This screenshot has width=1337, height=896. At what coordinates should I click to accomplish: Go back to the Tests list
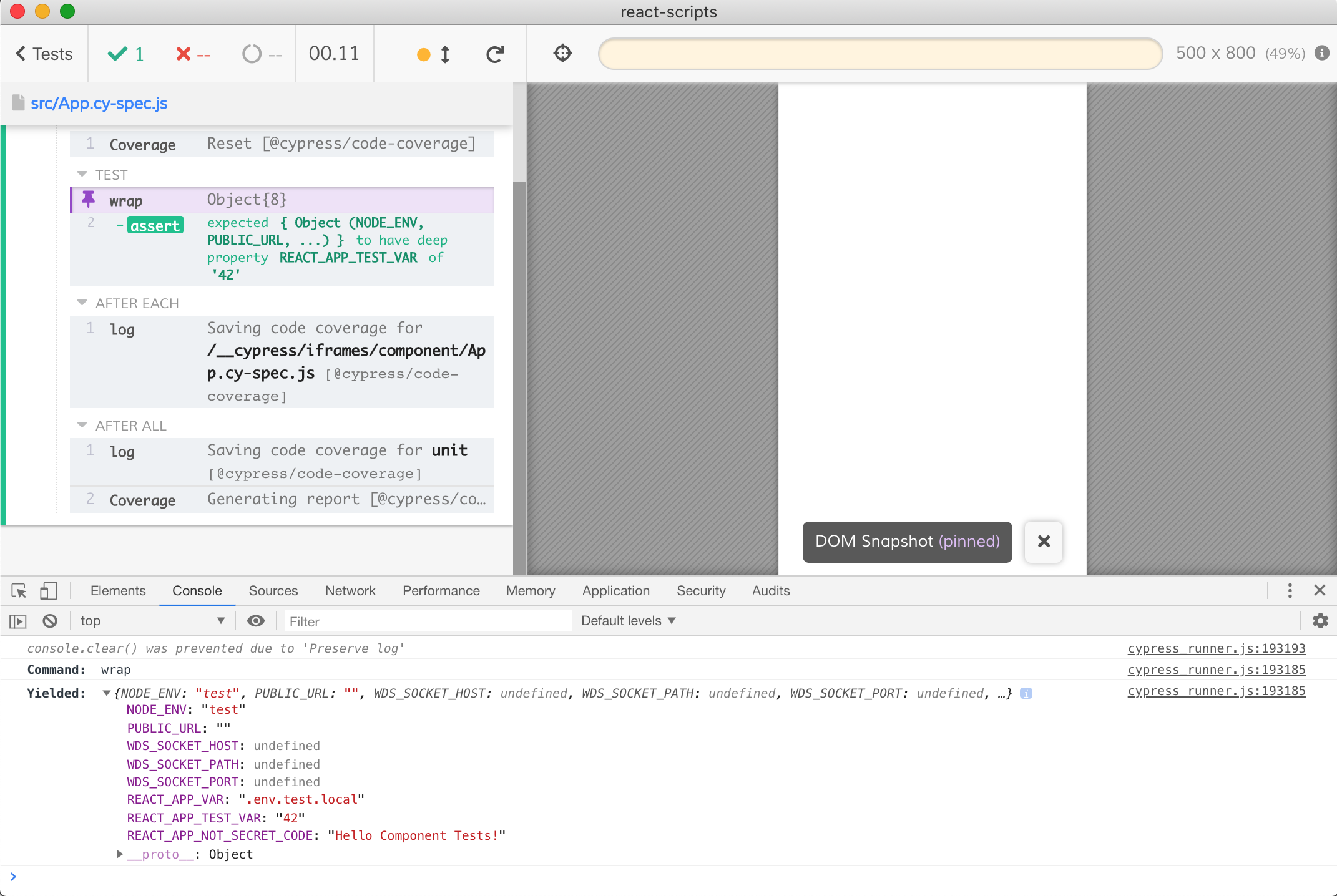pyautogui.click(x=44, y=54)
